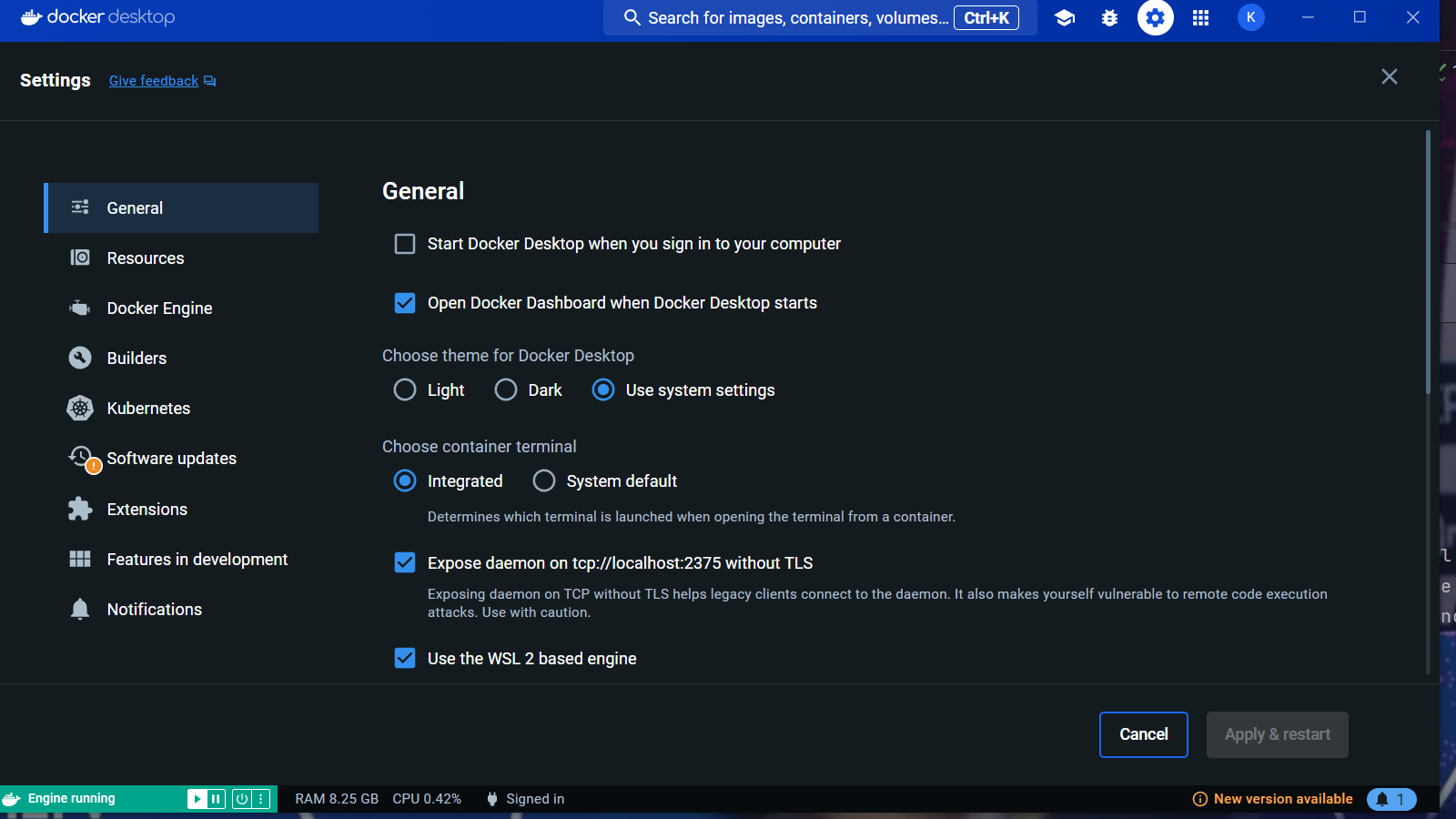Click the feedback speech bubble icon
The height and width of the screenshot is (819, 1456).
pyautogui.click(x=209, y=81)
